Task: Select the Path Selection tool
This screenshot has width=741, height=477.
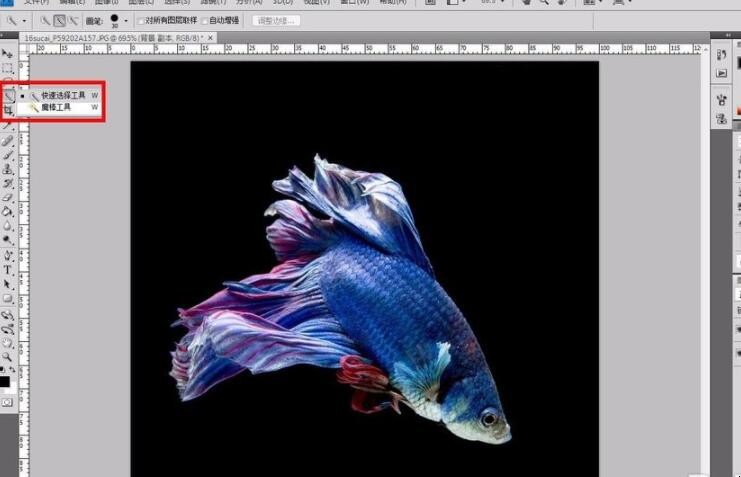Action: pos(8,284)
